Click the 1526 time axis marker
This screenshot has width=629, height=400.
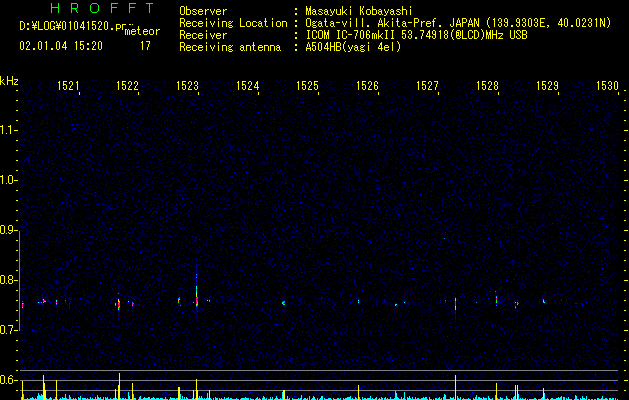[367, 86]
